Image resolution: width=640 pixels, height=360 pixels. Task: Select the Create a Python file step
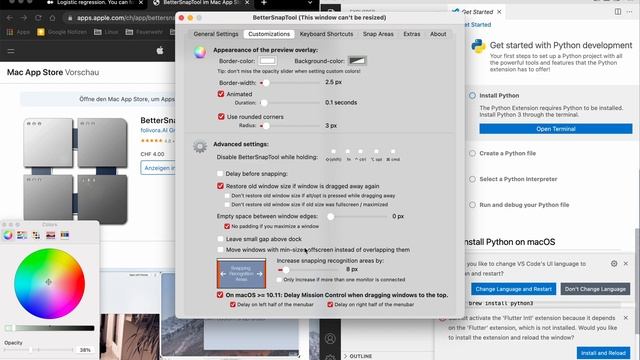pyautogui.click(x=507, y=153)
